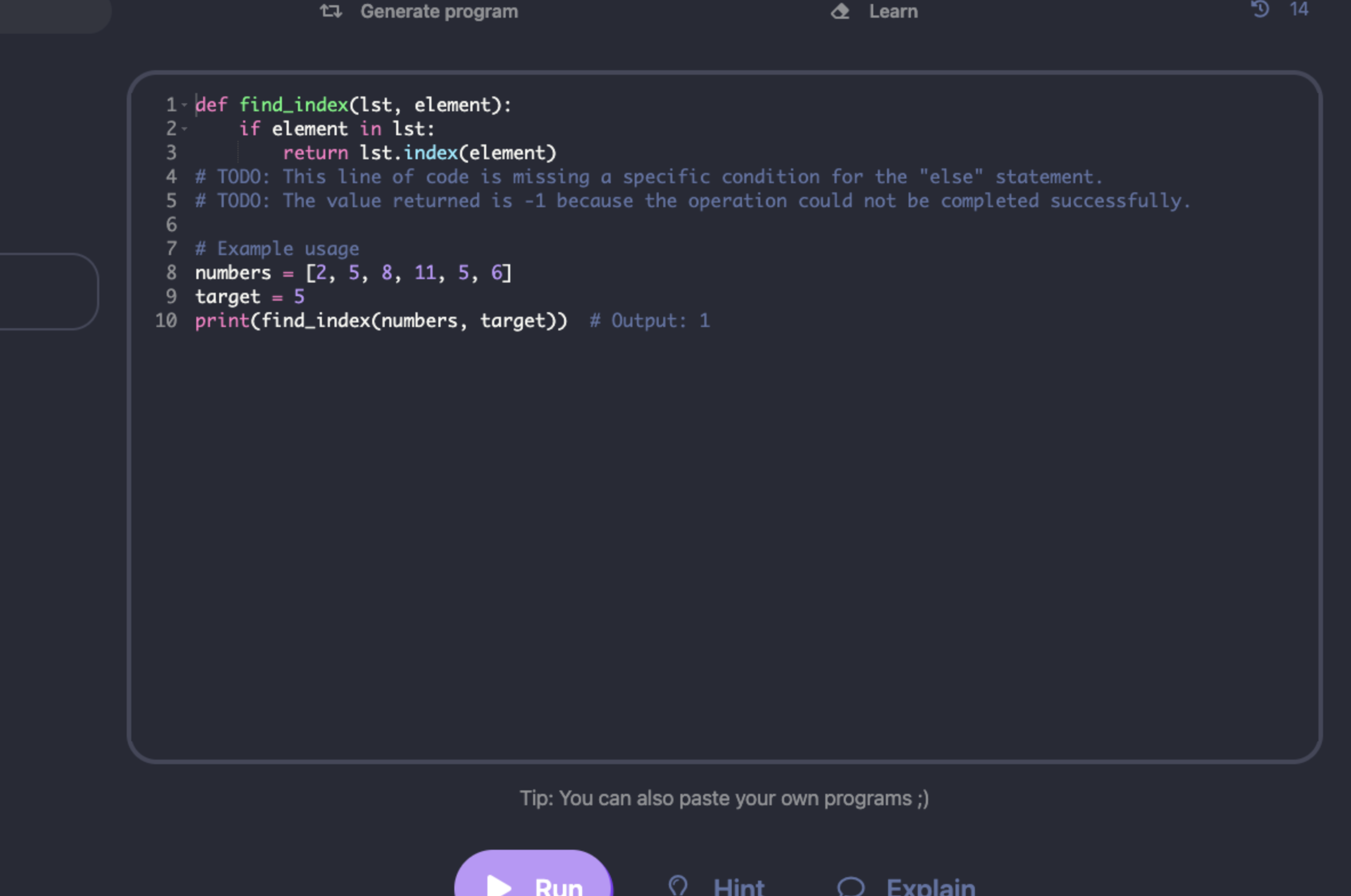Collapse the find_index function fold arrow
This screenshot has width=1351, height=896.
[x=184, y=105]
